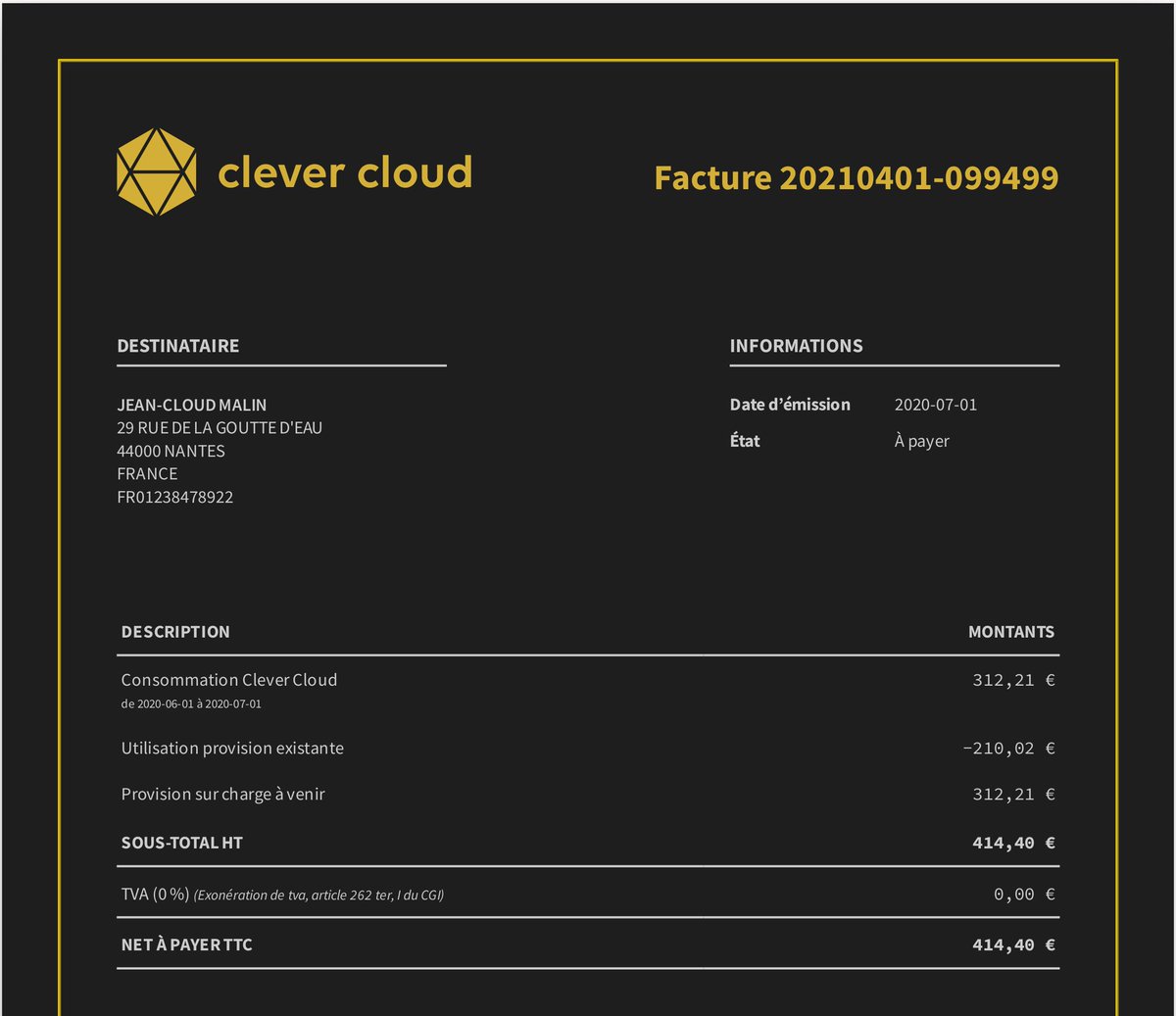Select the VAT amount '0,00 €'
Image resolution: width=1176 pixels, height=1016 pixels.
tap(1025, 895)
